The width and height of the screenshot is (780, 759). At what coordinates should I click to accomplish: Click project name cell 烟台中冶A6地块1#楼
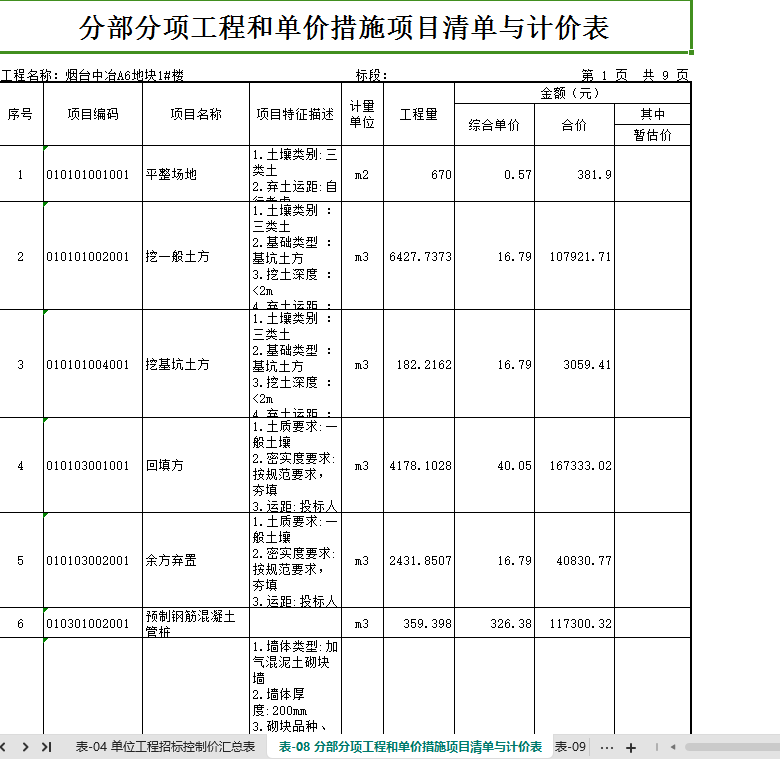point(124,75)
